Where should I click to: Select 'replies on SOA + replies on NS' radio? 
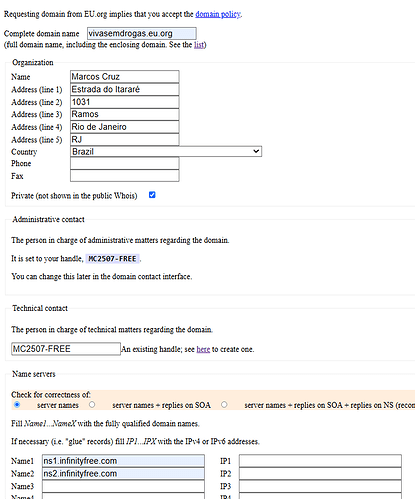(x=224, y=405)
